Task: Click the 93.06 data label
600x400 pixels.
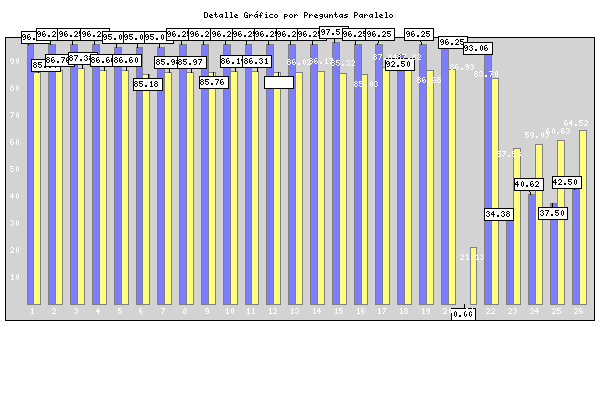Action: 478,48
